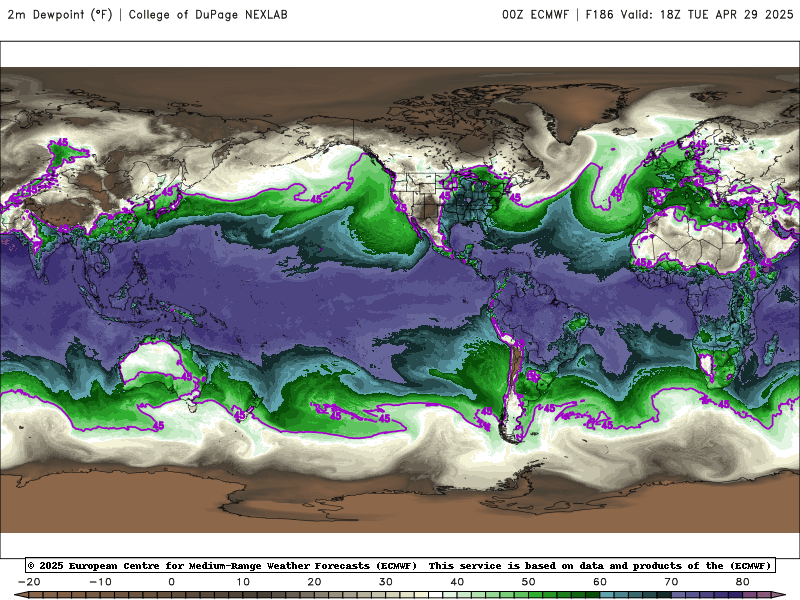Image resolution: width=800 pixels, height=600 pixels.
Task: Click the "2m Dewpoint (°F)" title text
Action: pos(60,15)
